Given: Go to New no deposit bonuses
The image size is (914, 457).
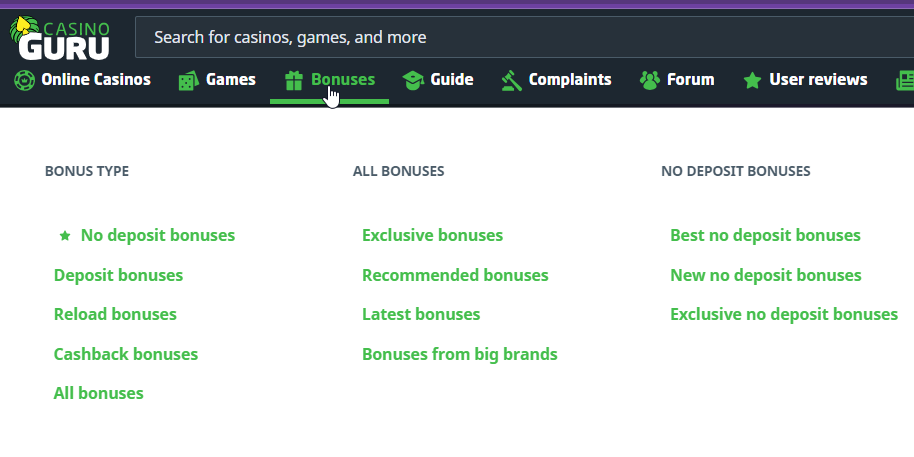Looking at the screenshot, I should (x=765, y=275).
